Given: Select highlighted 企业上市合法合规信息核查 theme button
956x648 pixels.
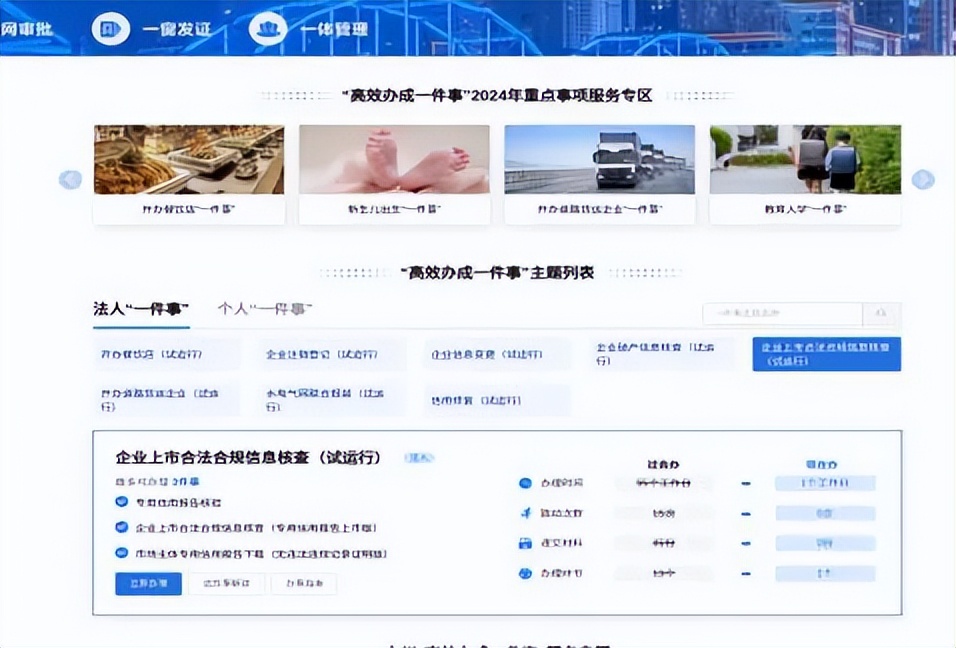Looking at the screenshot, I should (826, 354).
